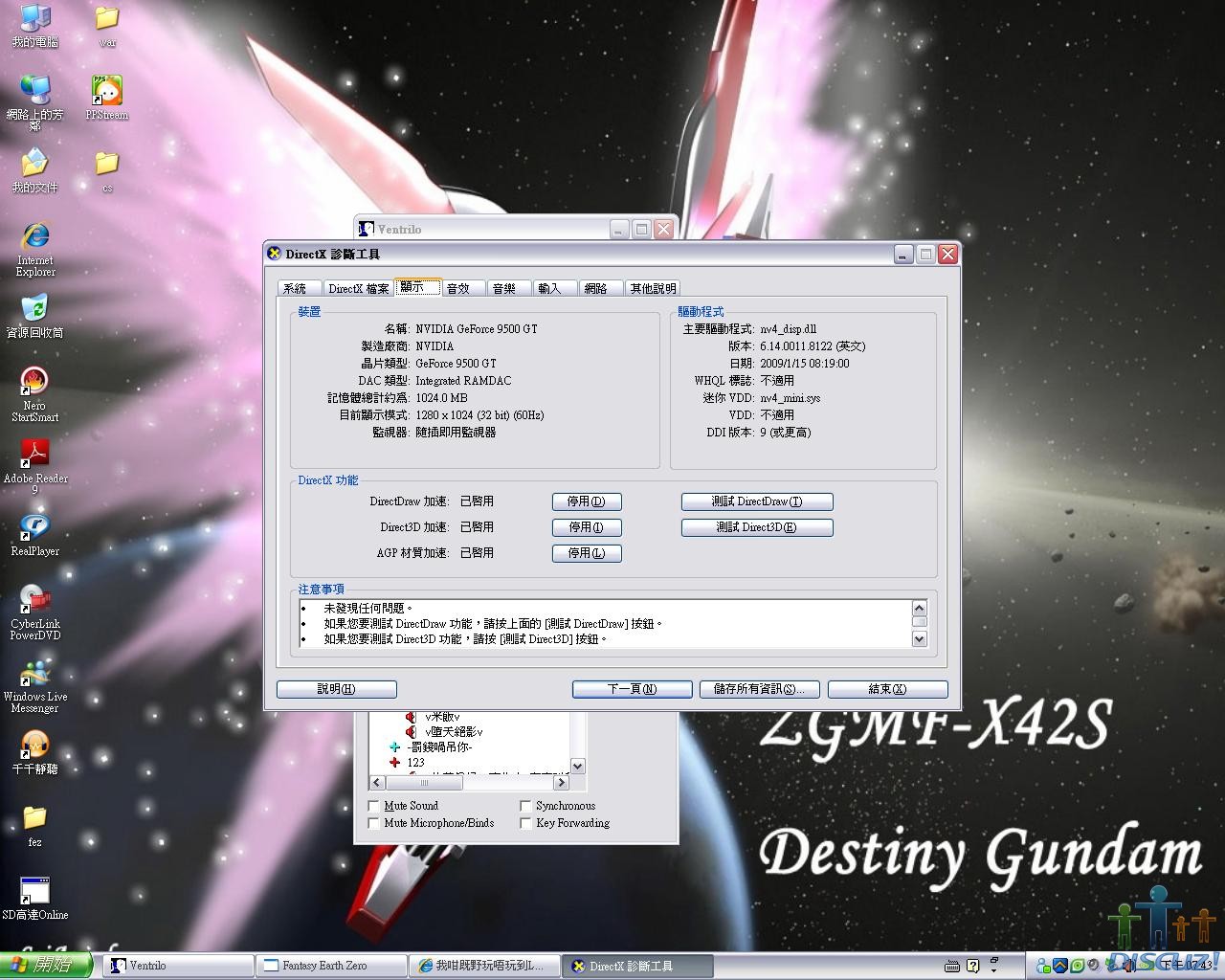
Task: Open the war folder on the desktop
Action: pyautogui.click(x=107, y=26)
